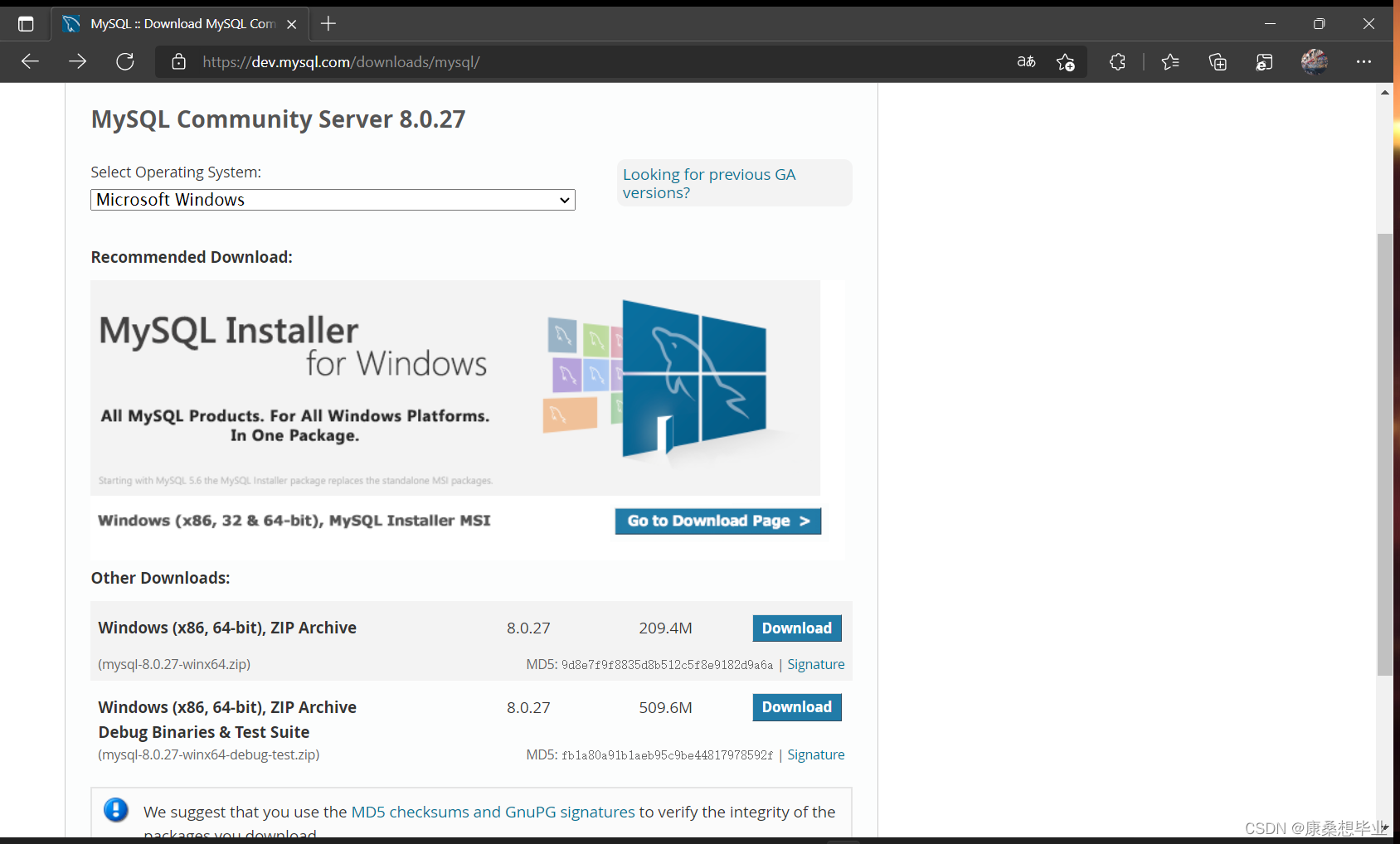This screenshot has height=844, width=1400.
Task: Click the Internet Explorer mode icon
Action: (x=1264, y=61)
